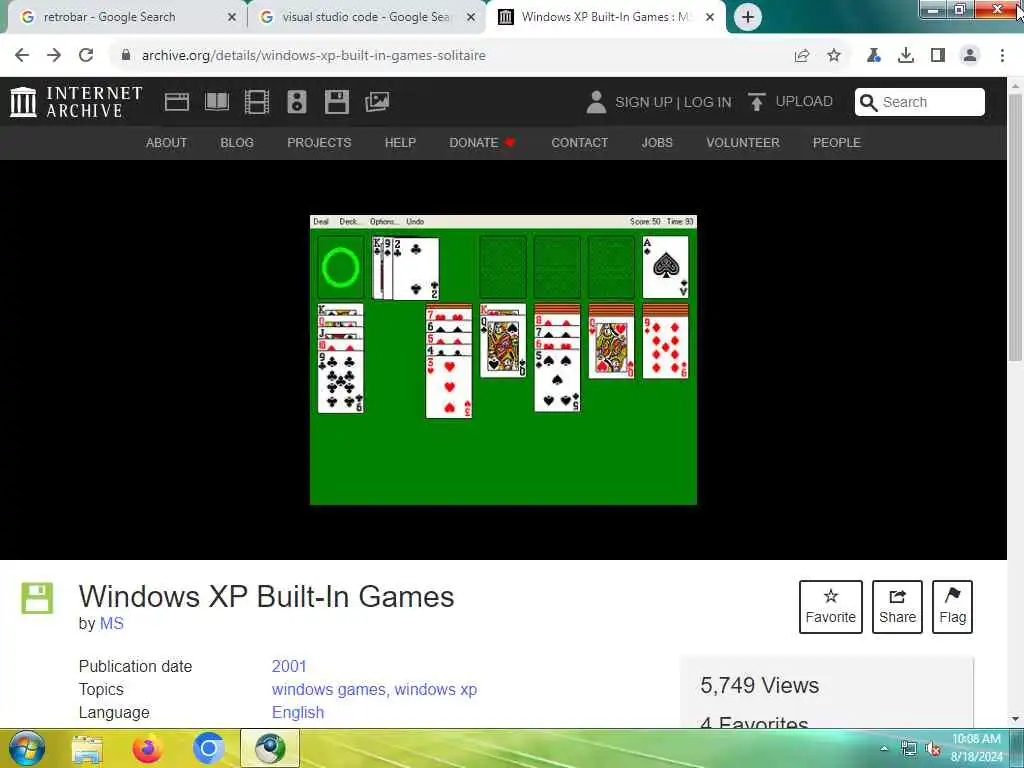Click the site lock icon in the address bar
This screenshot has width=1024, height=768.
126,56
